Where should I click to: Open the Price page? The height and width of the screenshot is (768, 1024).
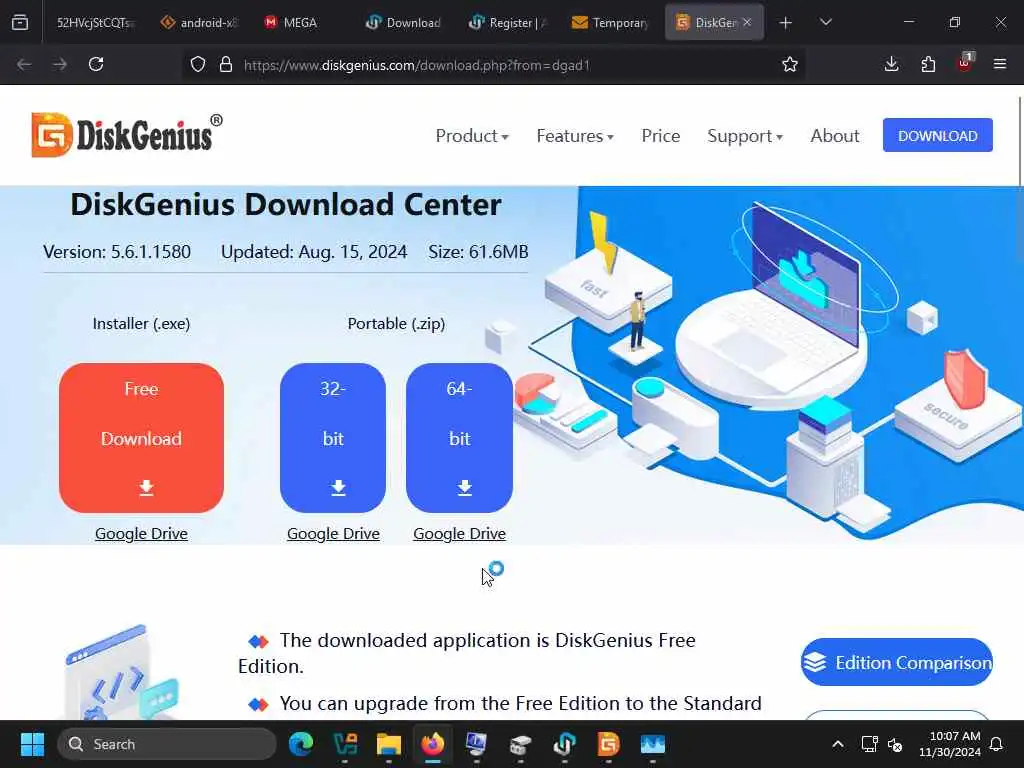[660, 136]
